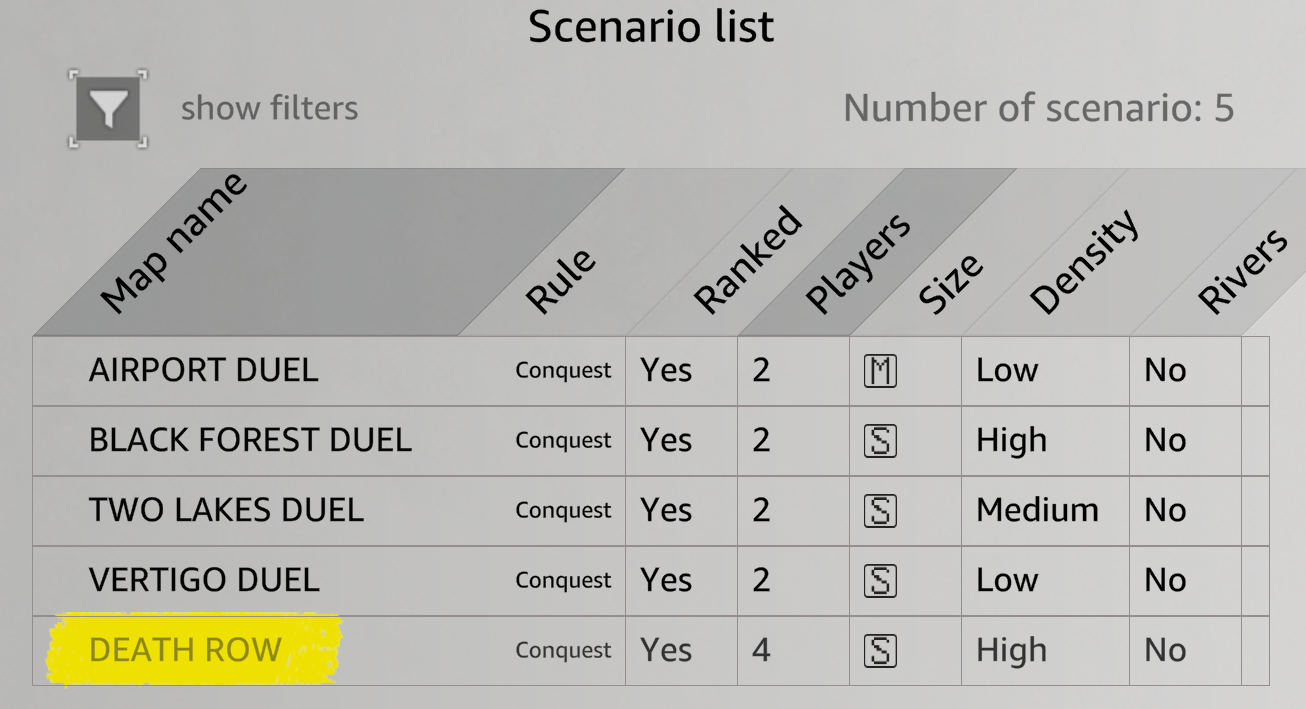Viewport: 1306px width, 709px height.
Task: Click the S size icon for Death Row
Action: pos(880,651)
